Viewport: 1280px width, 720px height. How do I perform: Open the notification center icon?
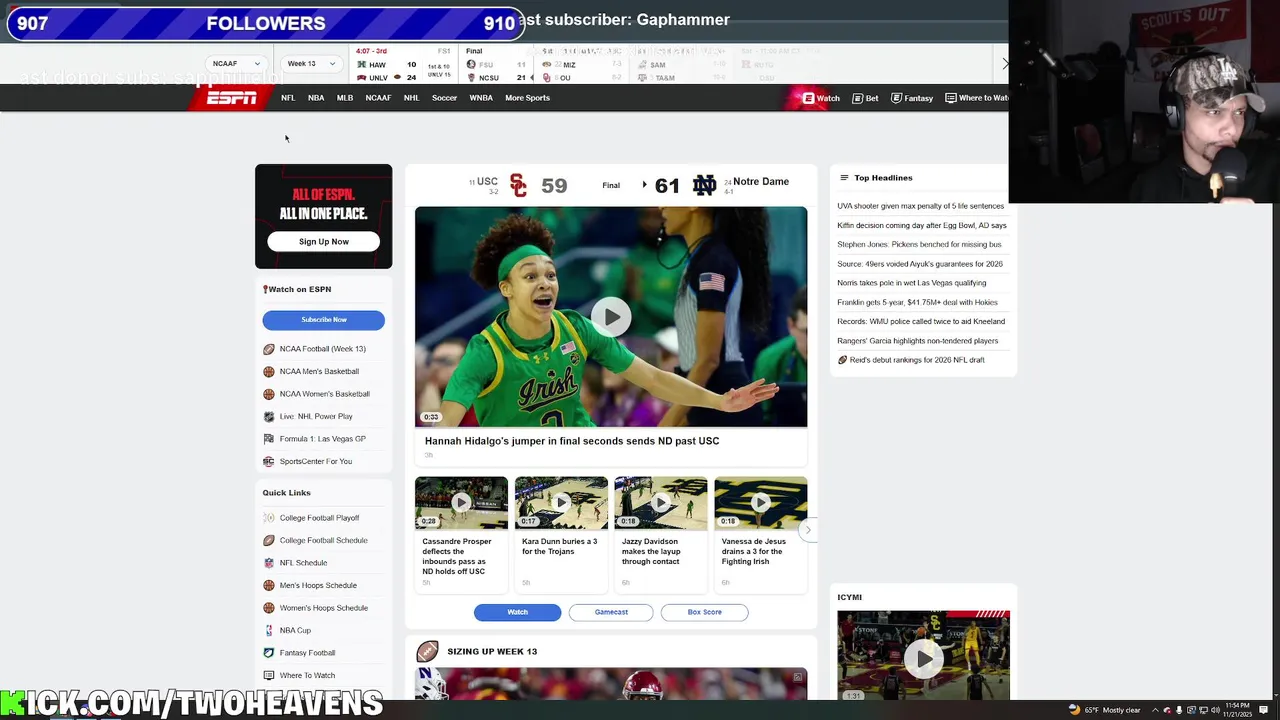[1263, 710]
